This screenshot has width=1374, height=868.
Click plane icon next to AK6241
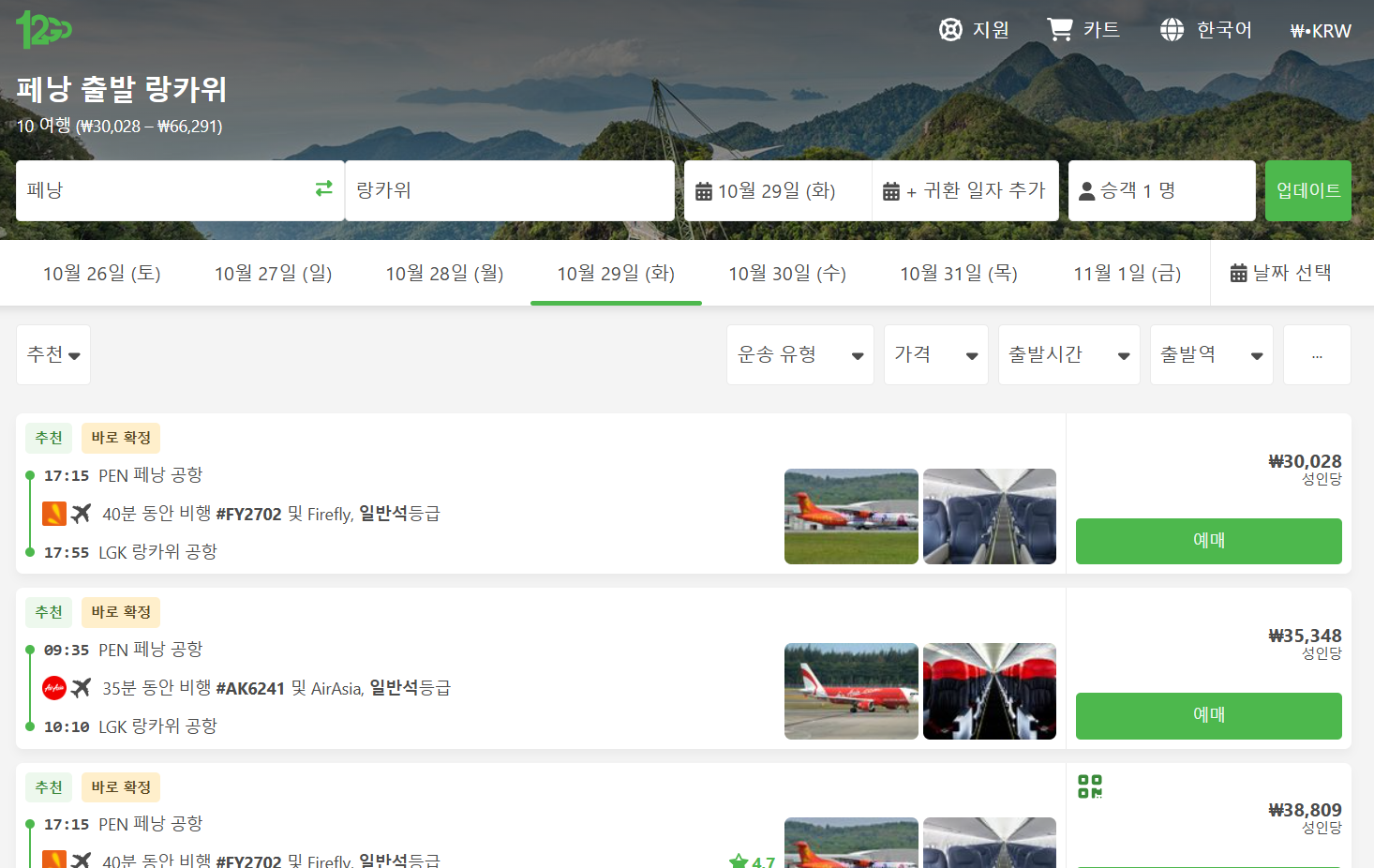tap(82, 687)
